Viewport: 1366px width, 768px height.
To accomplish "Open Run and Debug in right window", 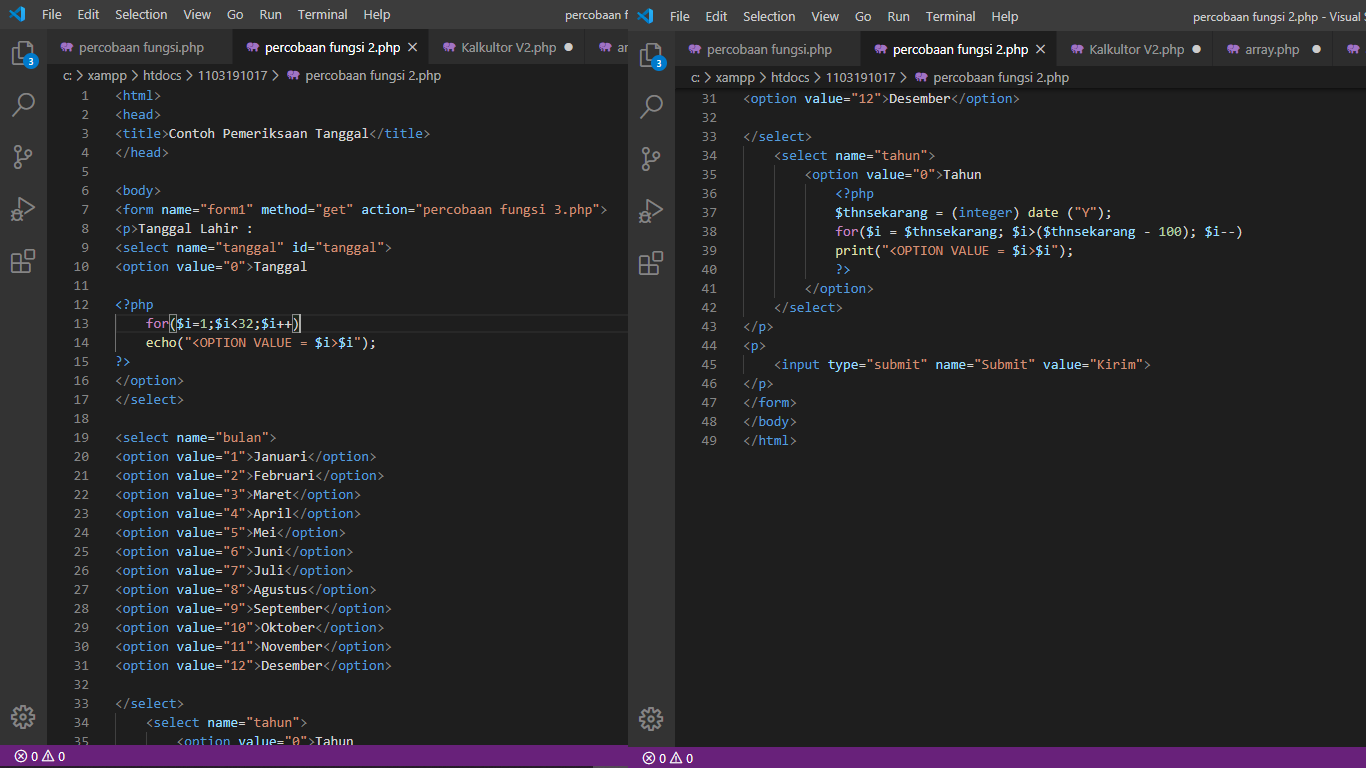I will [651, 211].
